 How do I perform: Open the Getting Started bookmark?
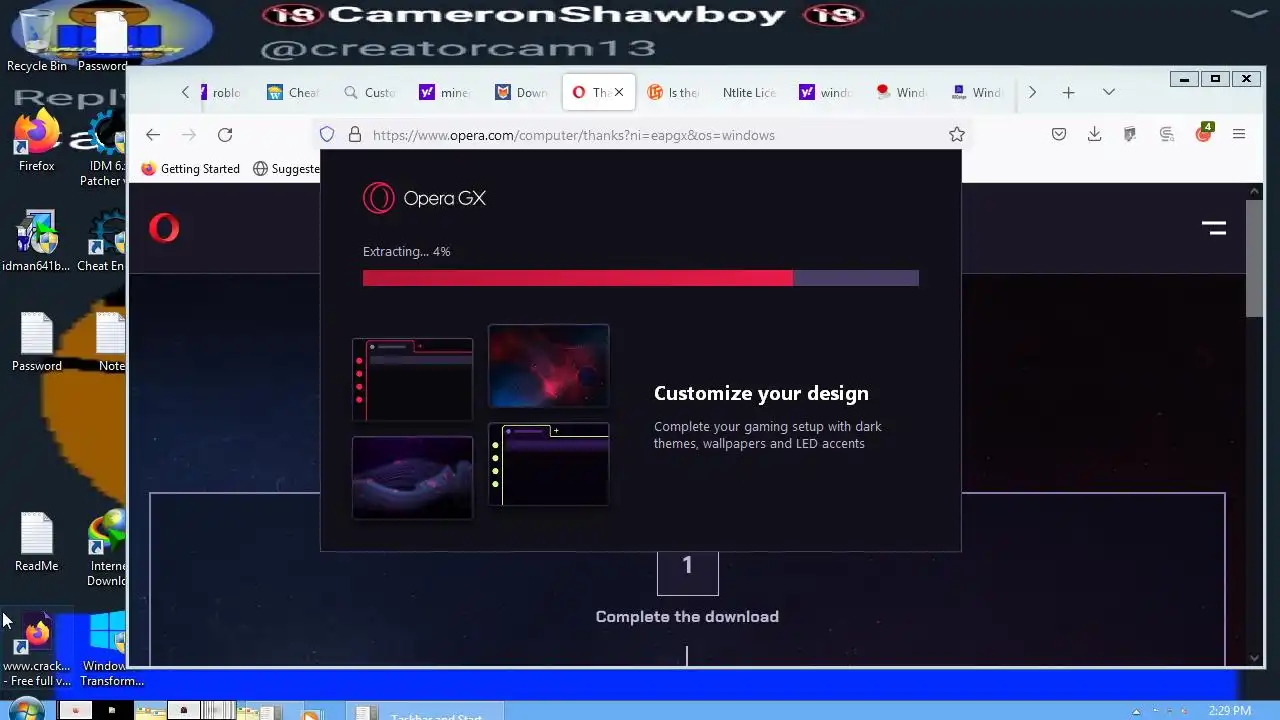(190, 169)
